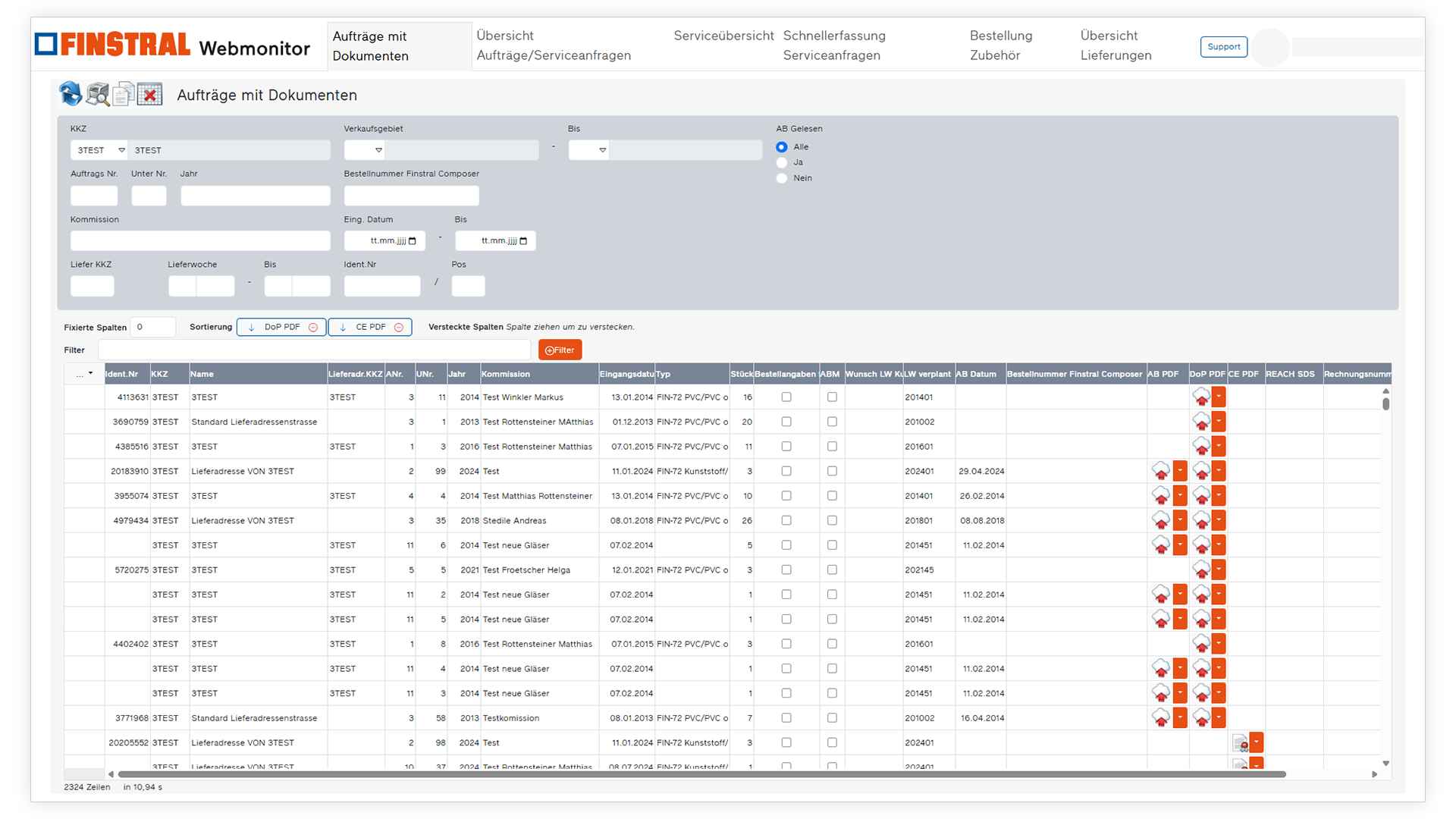This screenshot has width=1456, height=819.
Task: Click the 'Fixierte Spalten' number field
Action: 153,327
